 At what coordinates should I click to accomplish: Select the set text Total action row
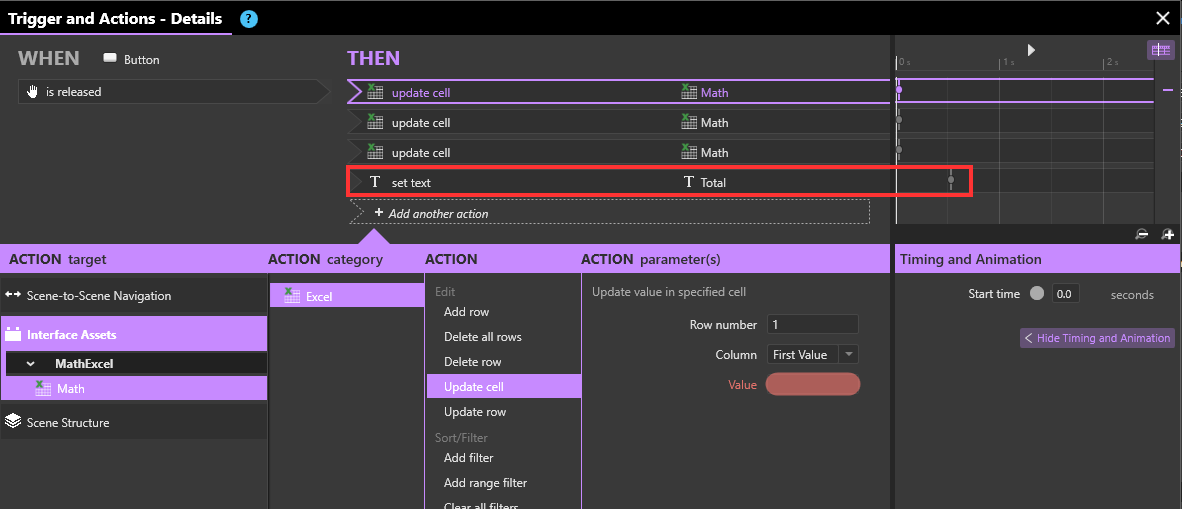[x=618, y=182]
